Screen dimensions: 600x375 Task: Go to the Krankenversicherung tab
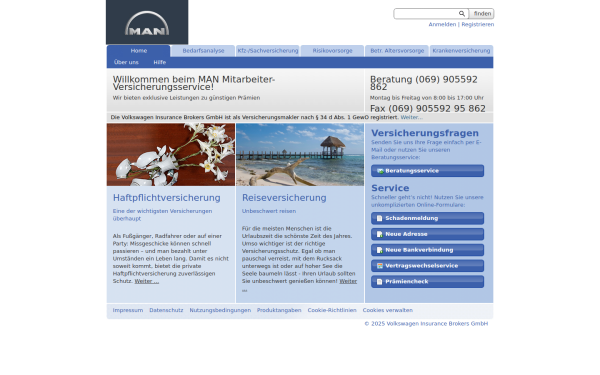coord(461,51)
